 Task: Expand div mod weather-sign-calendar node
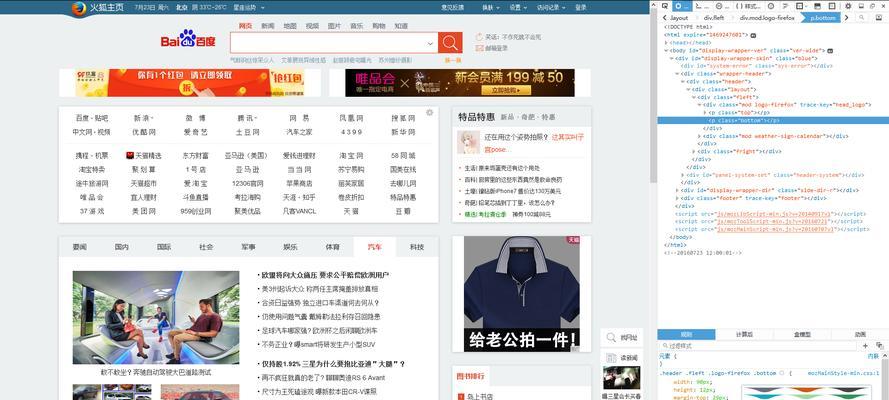pos(700,136)
